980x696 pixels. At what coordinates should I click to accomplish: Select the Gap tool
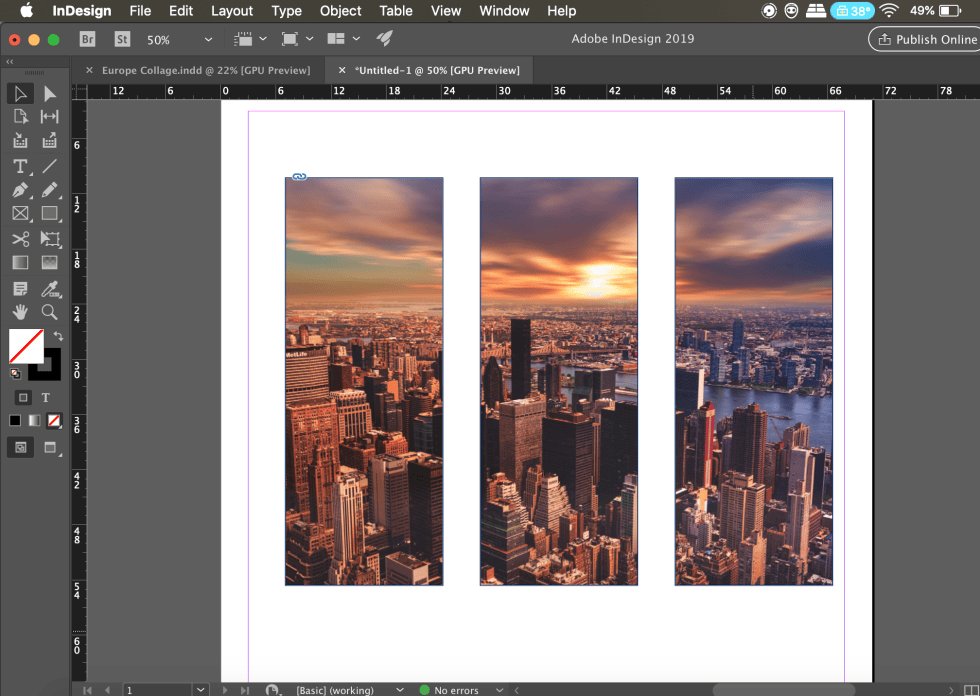(x=49, y=117)
